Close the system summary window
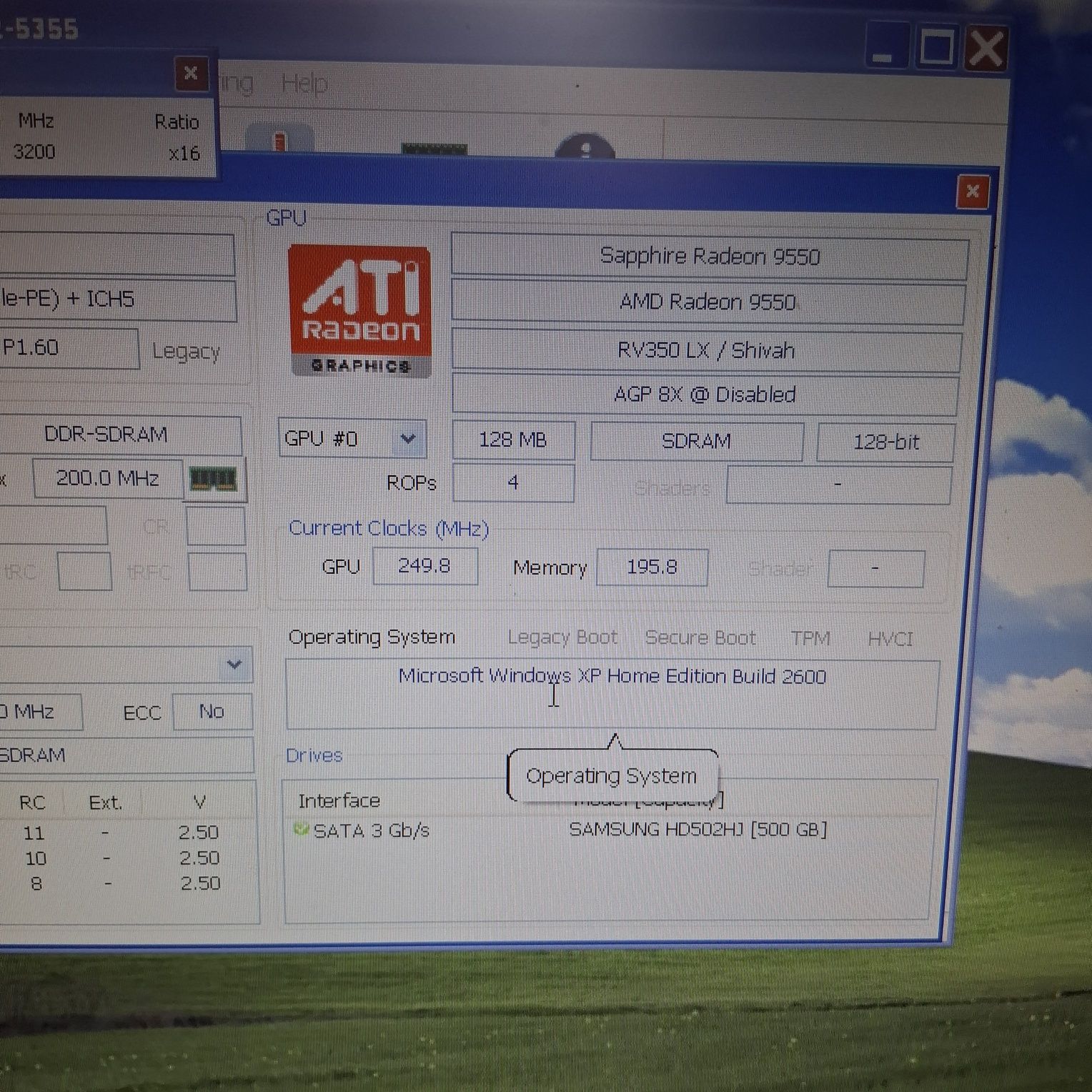Image resolution: width=1092 pixels, height=1092 pixels. (x=973, y=192)
